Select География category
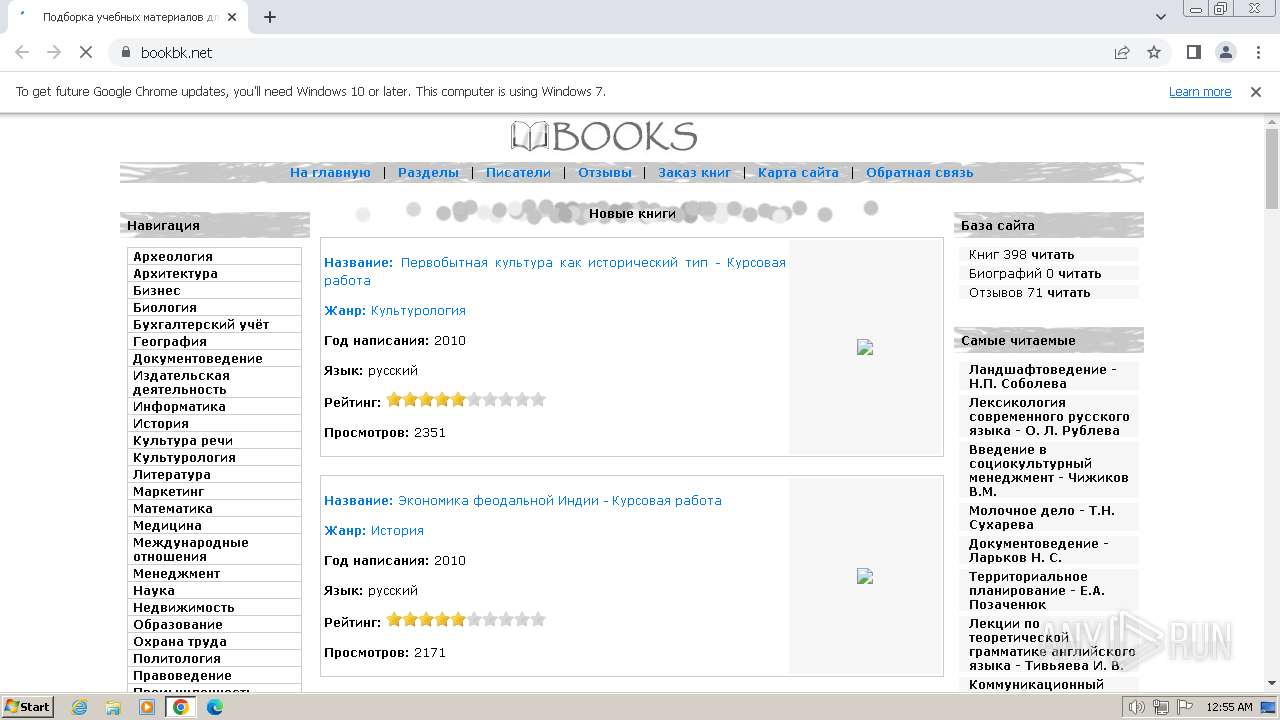The width and height of the screenshot is (1280, 720). pyautogui.click(x=170, y=341)
